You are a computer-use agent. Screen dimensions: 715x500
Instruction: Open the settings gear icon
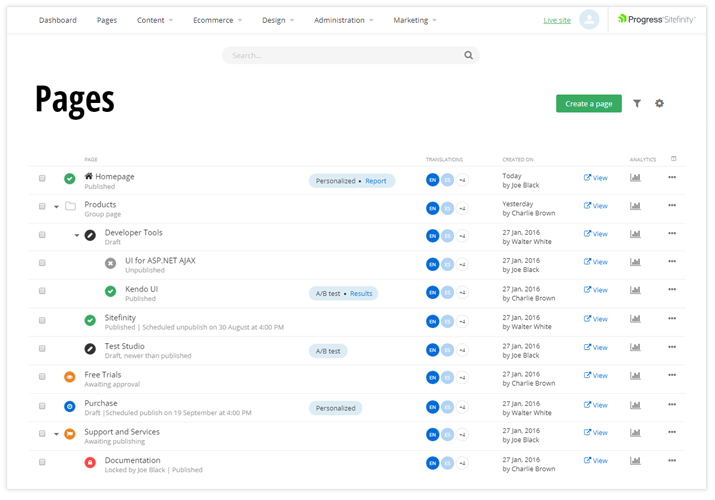click(x=659, y=104)
